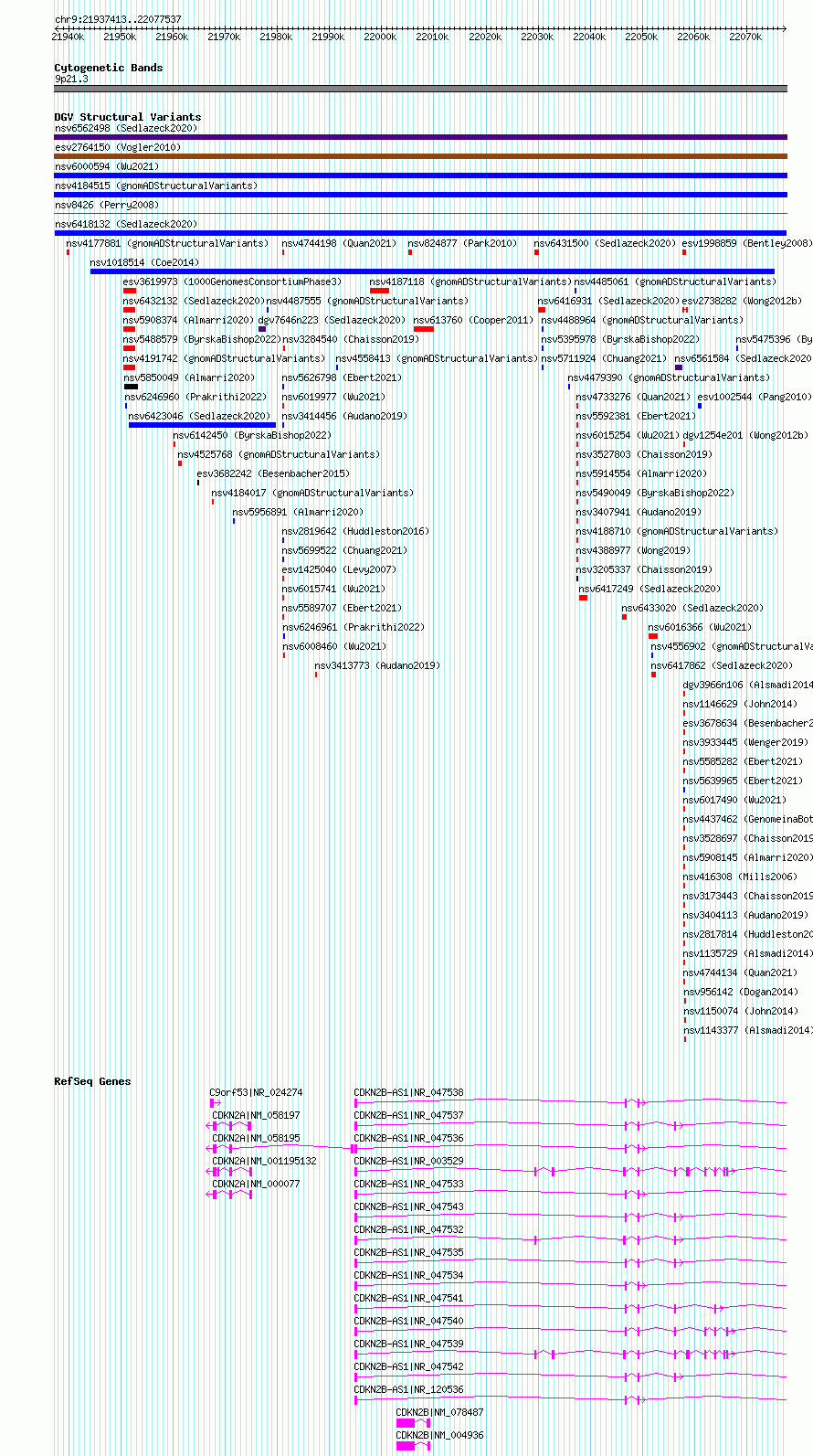Image resolution: width=813 pixels, height=1456 pixels.
Task: Click the esv3619973 1000GenomesConsortiumPhase3 label
Action: point(232,282)
